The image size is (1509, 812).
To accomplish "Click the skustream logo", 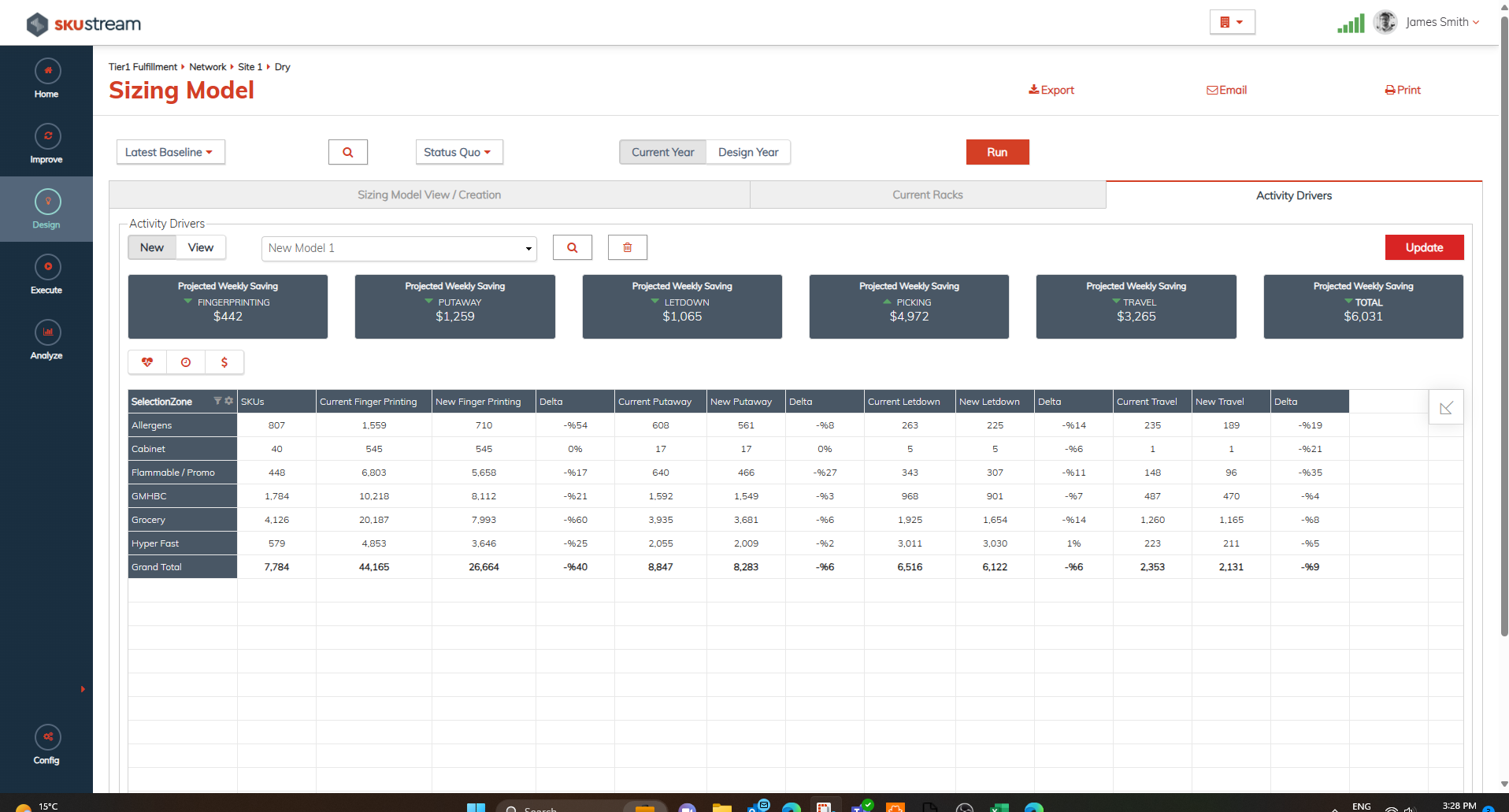I will pos(83,24).
